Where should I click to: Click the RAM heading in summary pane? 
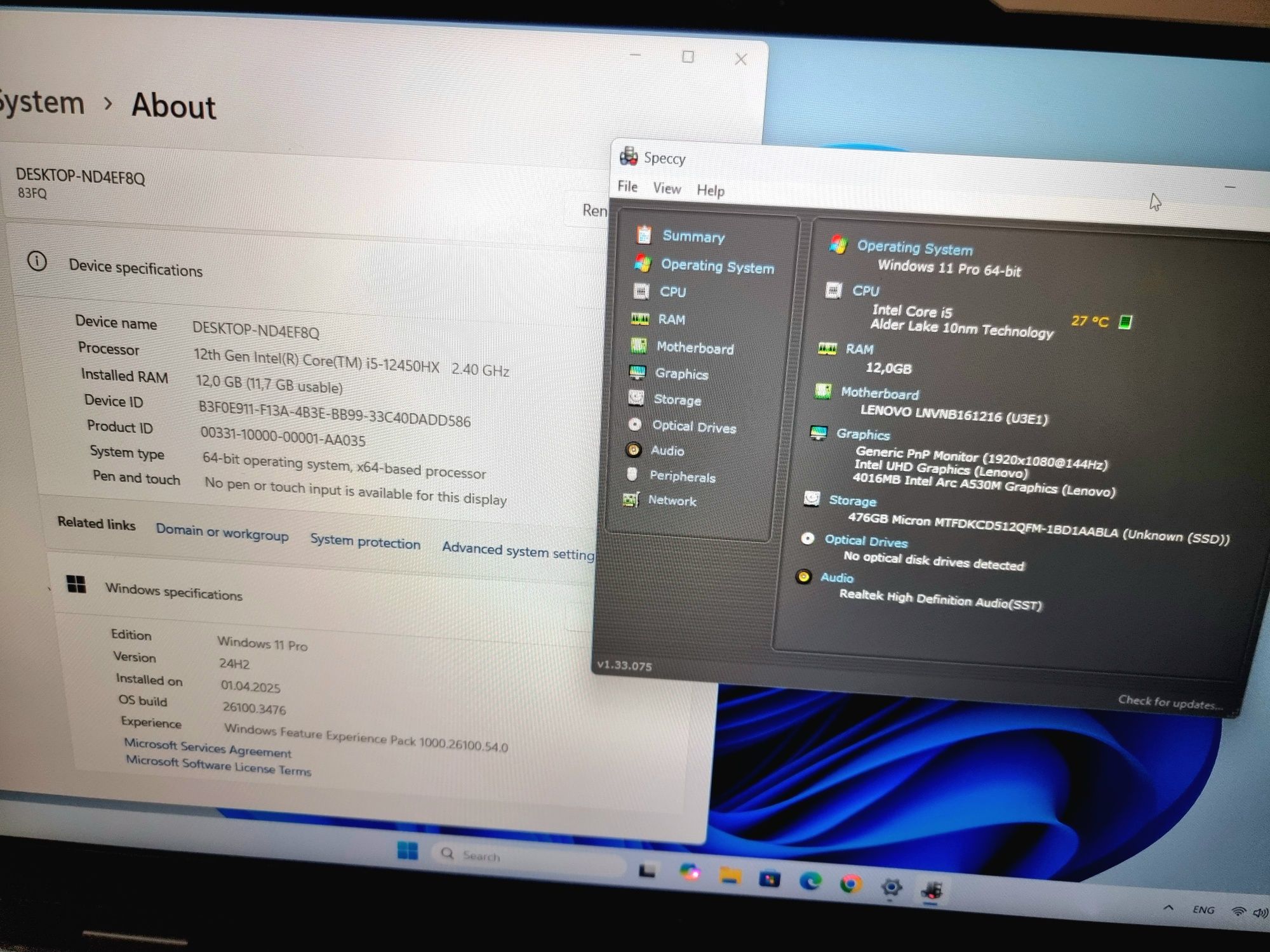pos(859,349)
